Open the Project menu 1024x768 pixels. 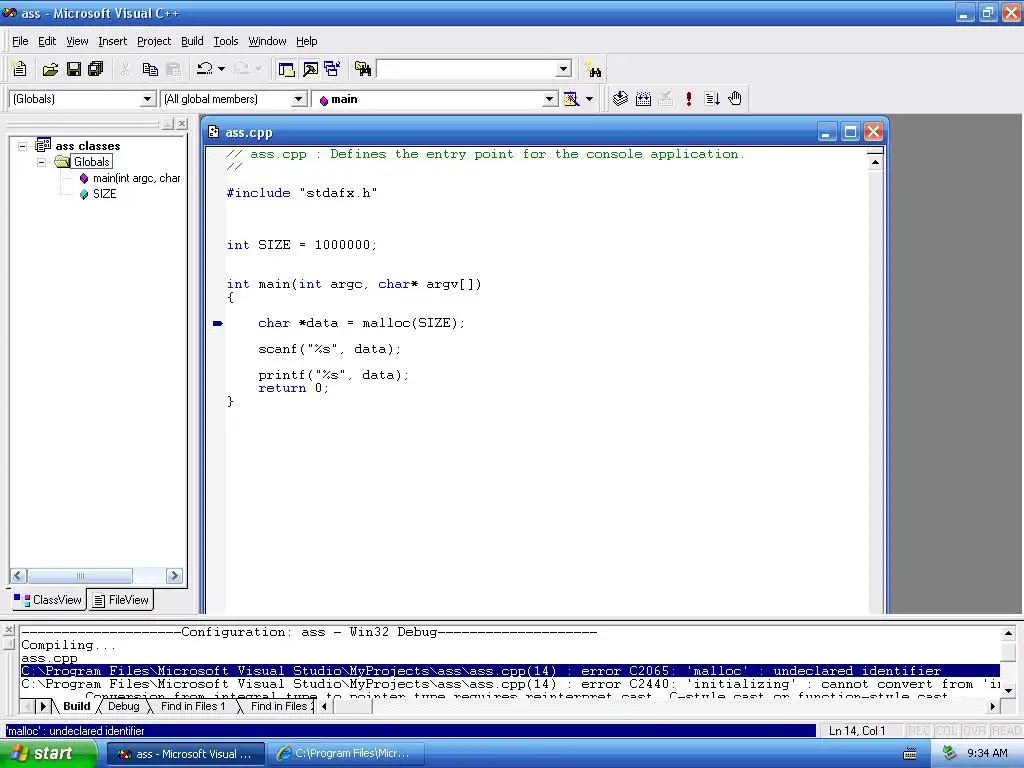pyautogui.click(x=154, y=41)
